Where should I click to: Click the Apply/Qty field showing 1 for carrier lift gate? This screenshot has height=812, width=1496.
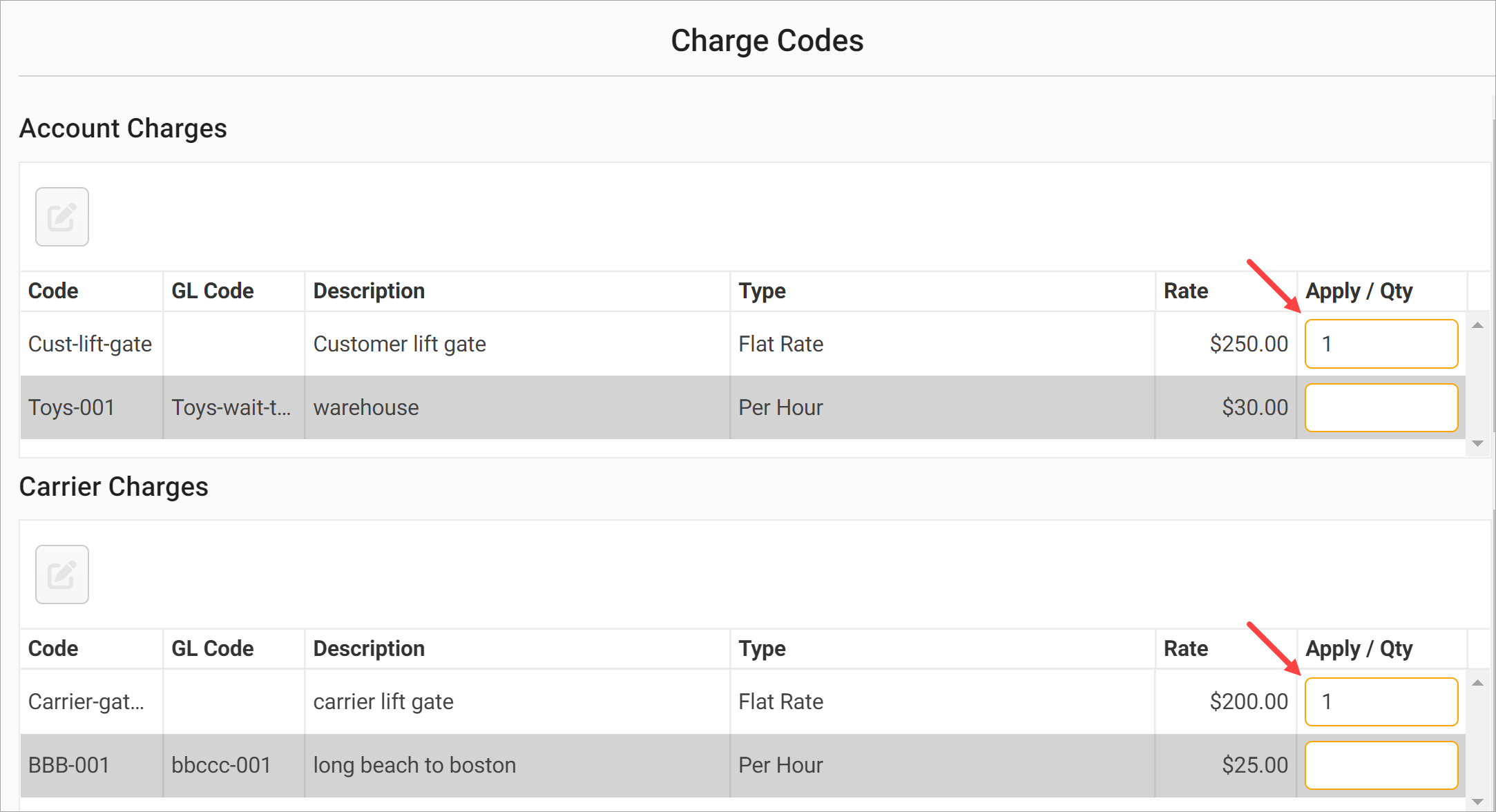point(1381,701)
